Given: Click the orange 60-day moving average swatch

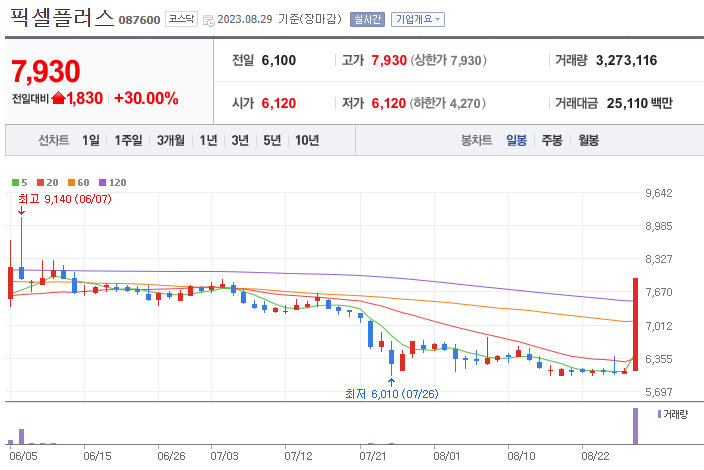Looking at the screenshot, I should coord(71,182).
